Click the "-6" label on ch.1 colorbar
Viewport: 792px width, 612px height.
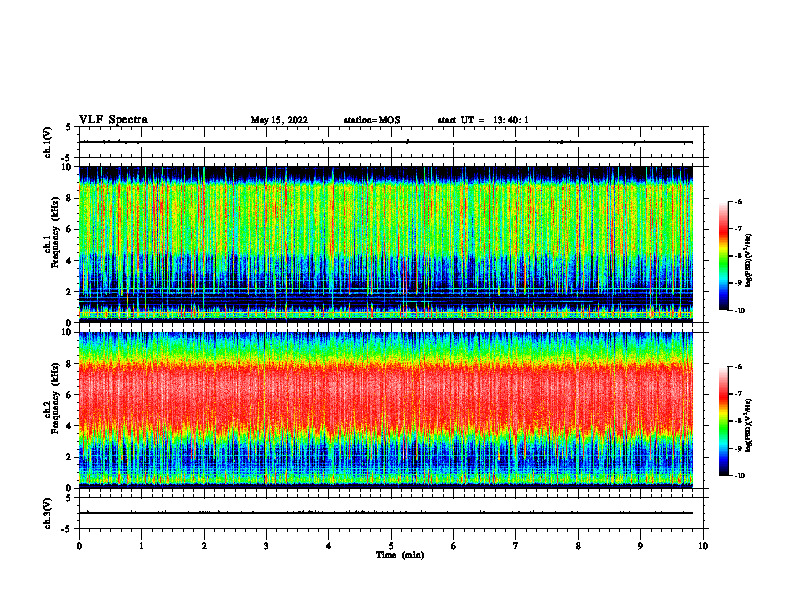pos(739,202)
